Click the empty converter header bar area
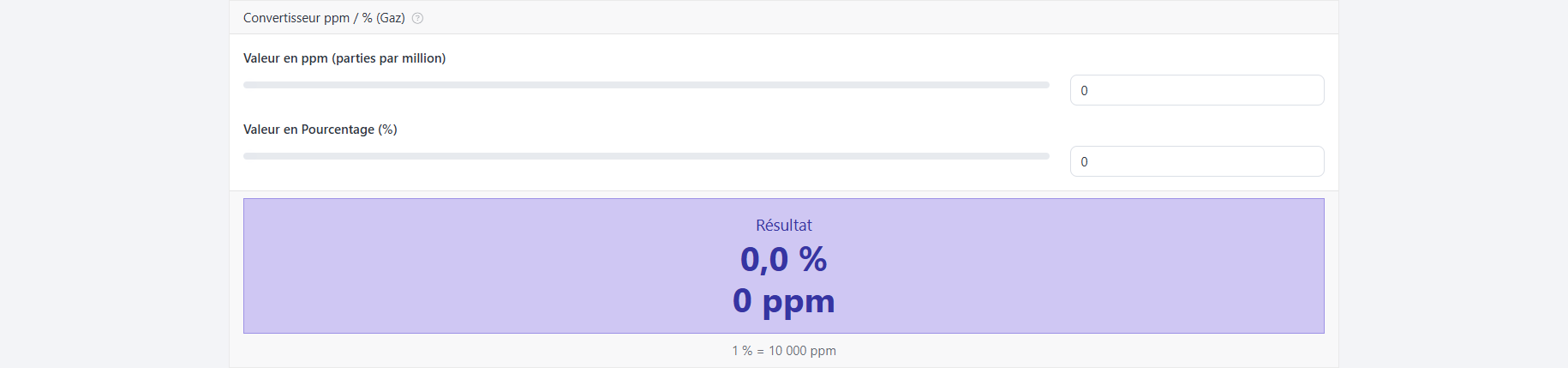 point(857,18)
